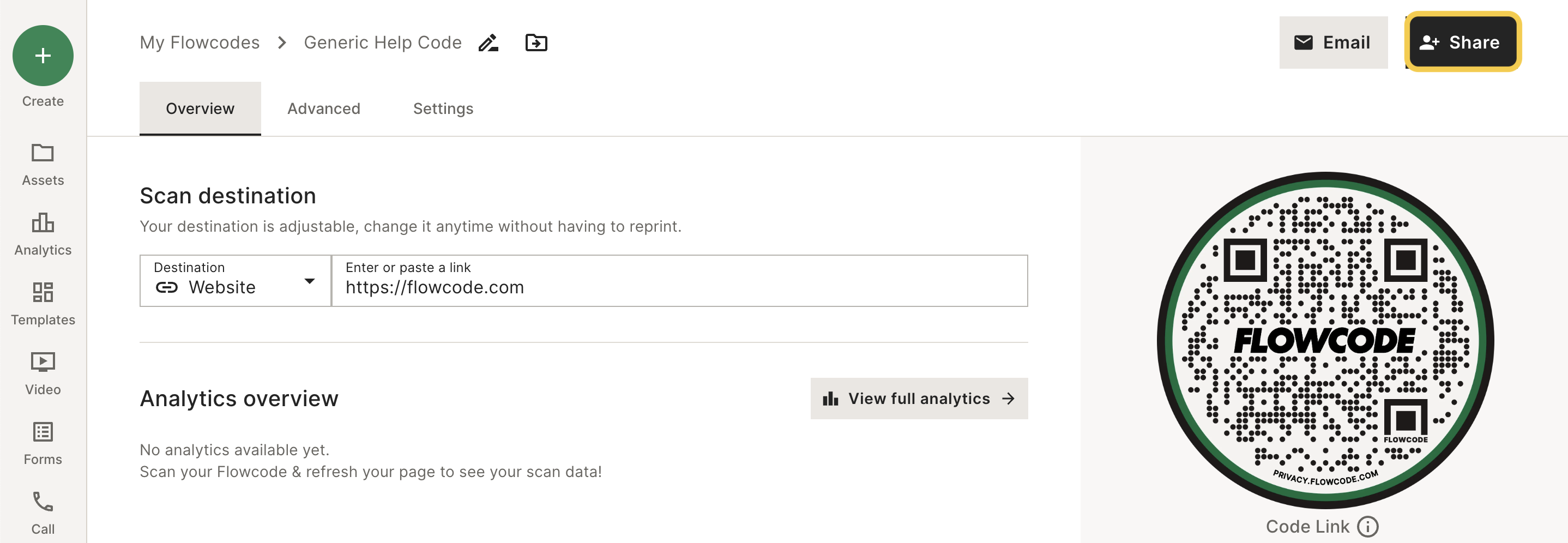
Task: Click the green Create plus button
Action: pos(43,56)
